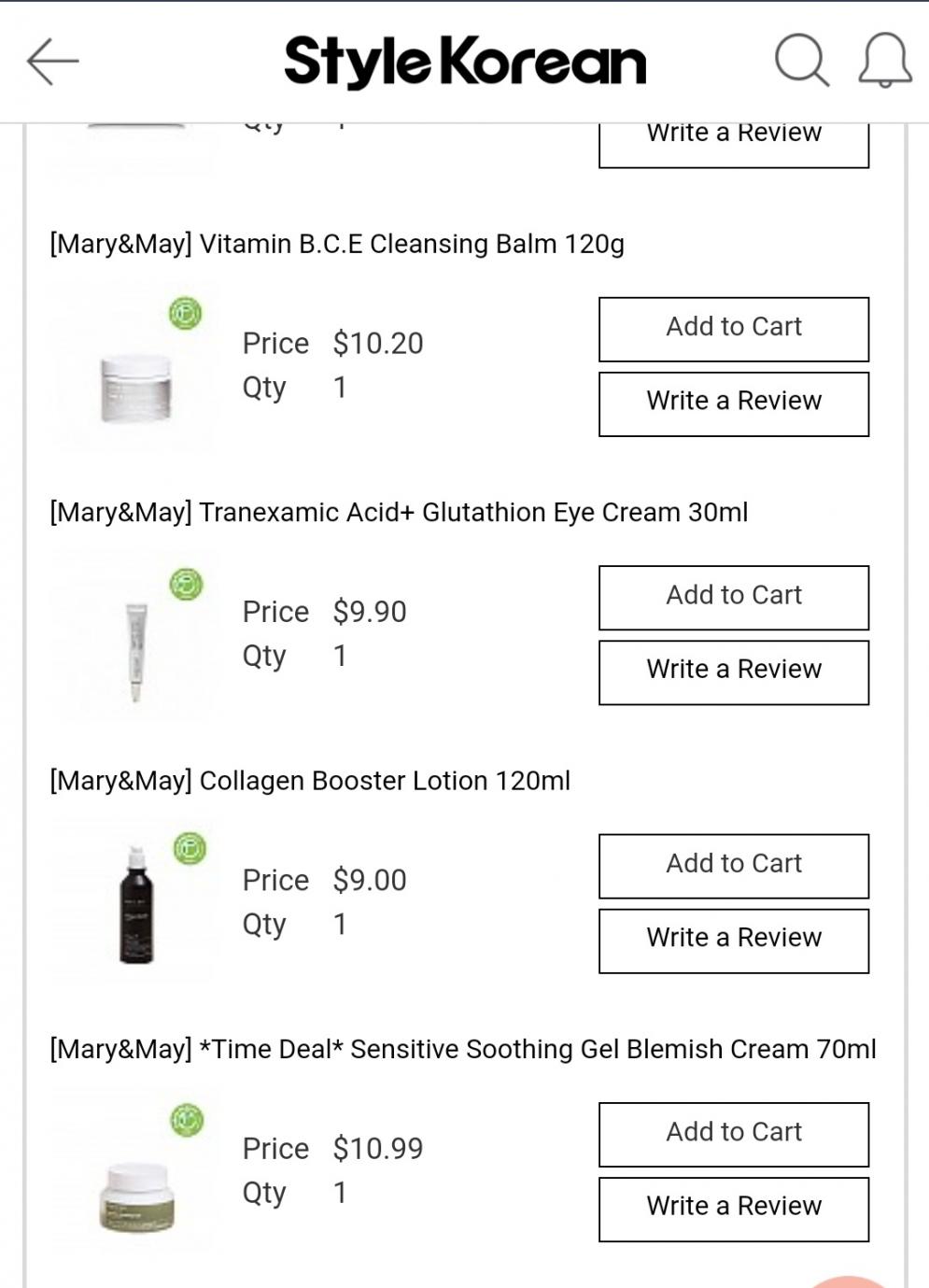
Task: Tap the green badge on Cleansing Balm
Action: click(x=186, y=313)
